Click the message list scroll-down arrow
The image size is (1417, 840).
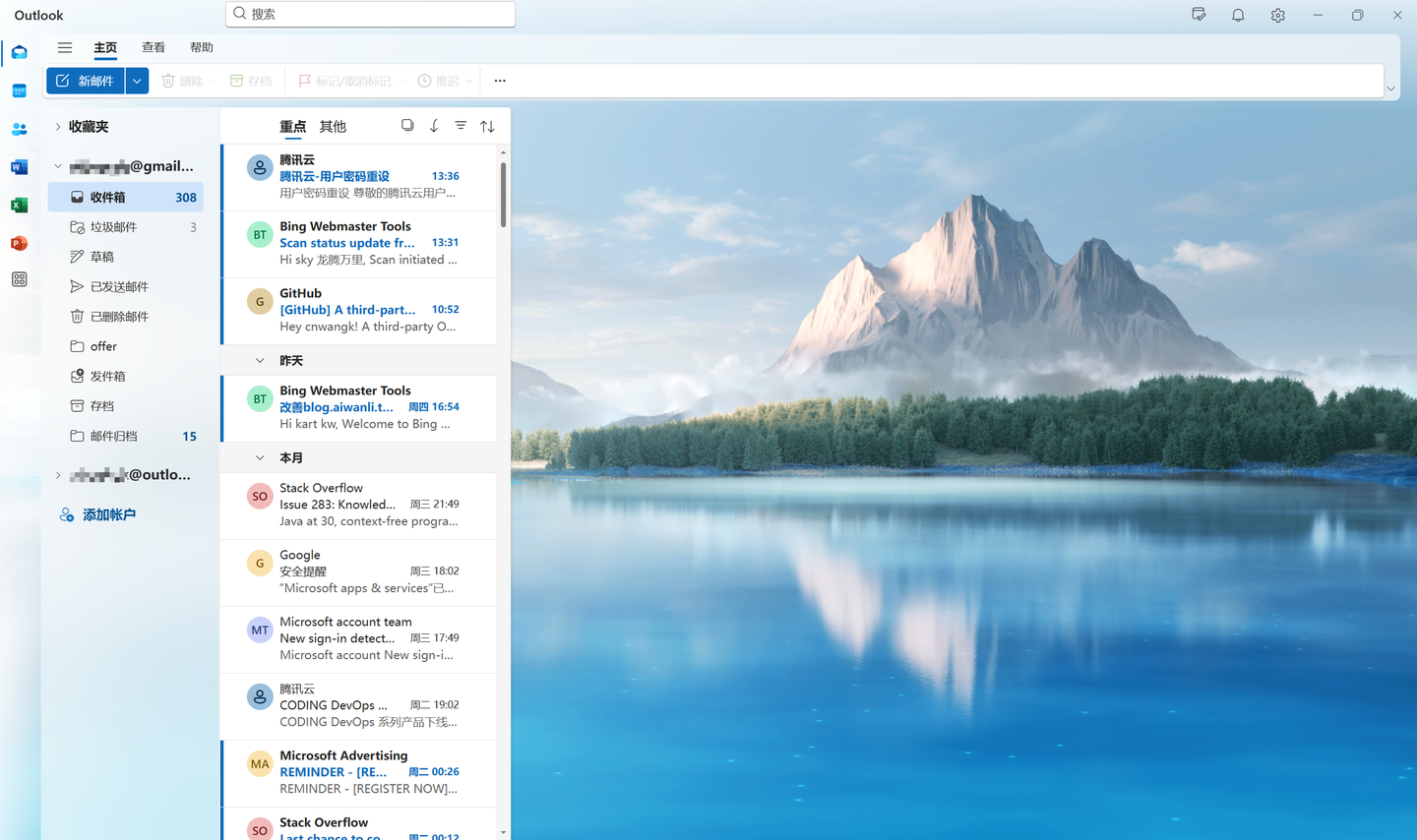503,832
